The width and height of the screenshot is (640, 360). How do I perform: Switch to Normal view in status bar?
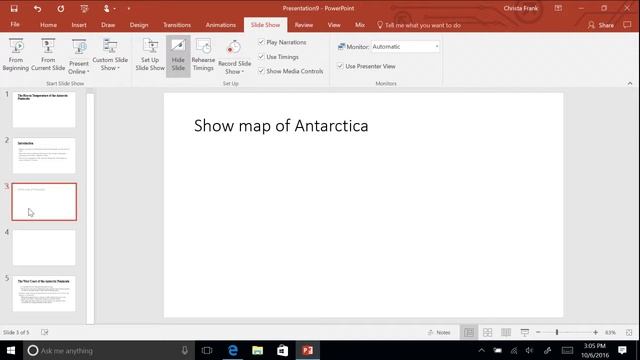[469, 332]
